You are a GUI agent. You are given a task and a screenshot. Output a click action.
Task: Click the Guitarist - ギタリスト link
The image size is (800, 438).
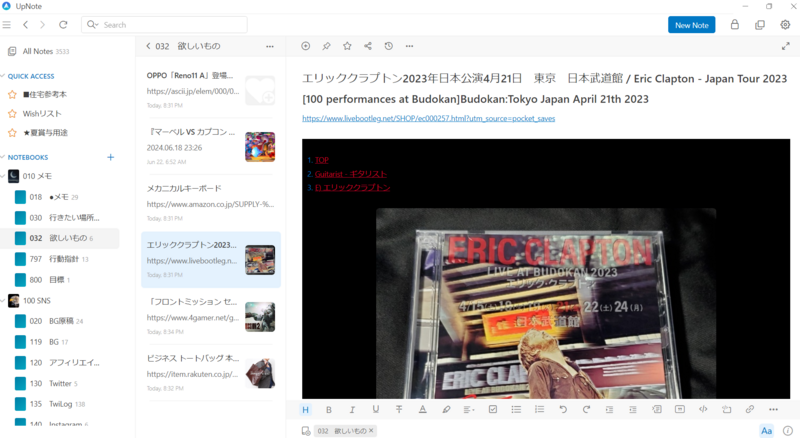pos(351,174)
